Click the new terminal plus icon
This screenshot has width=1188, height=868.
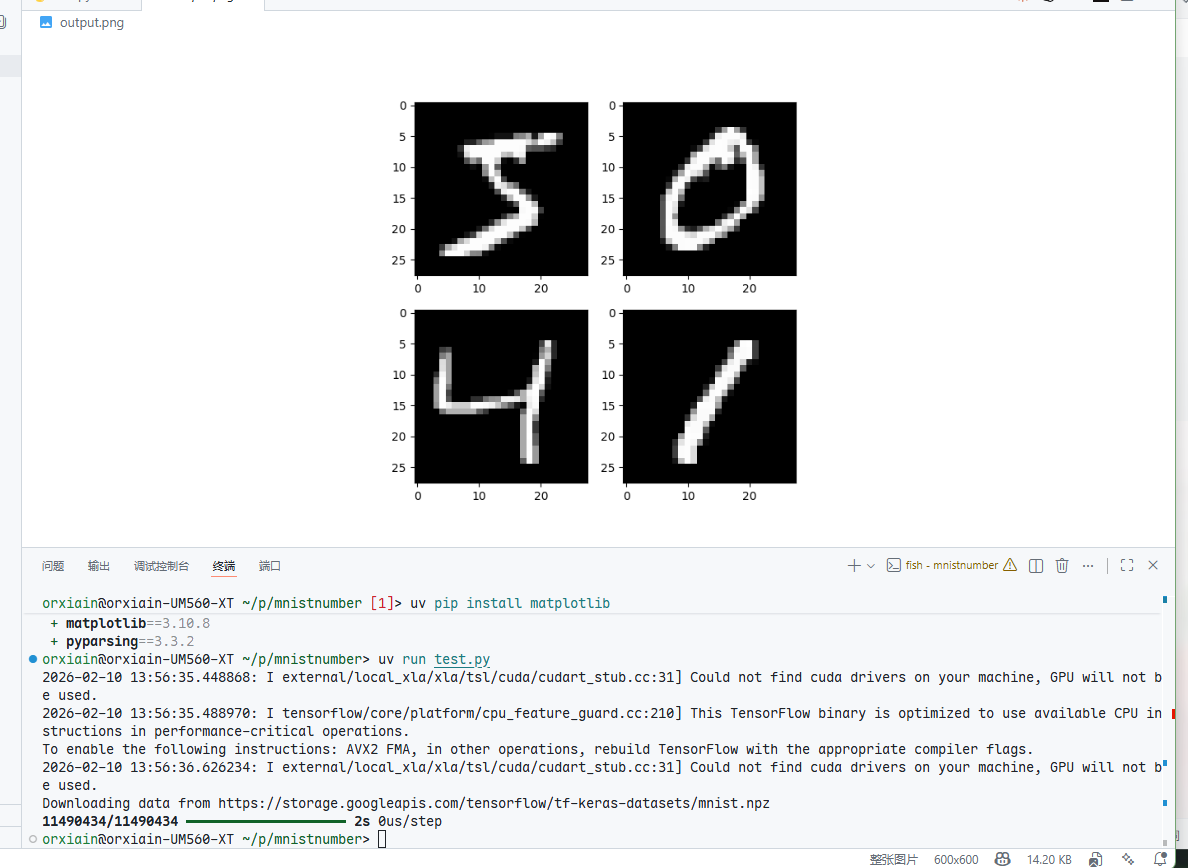(853, 565)
